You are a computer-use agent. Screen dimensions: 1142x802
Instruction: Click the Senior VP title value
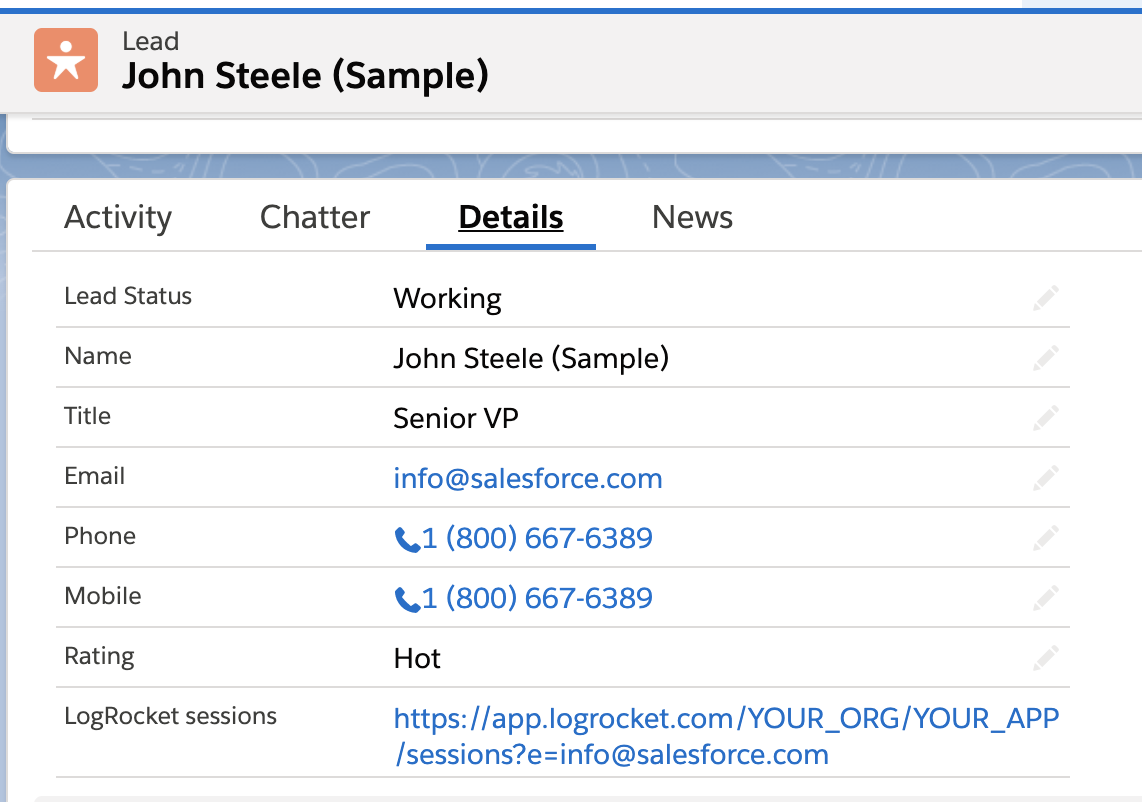click(x=456, y=418)
